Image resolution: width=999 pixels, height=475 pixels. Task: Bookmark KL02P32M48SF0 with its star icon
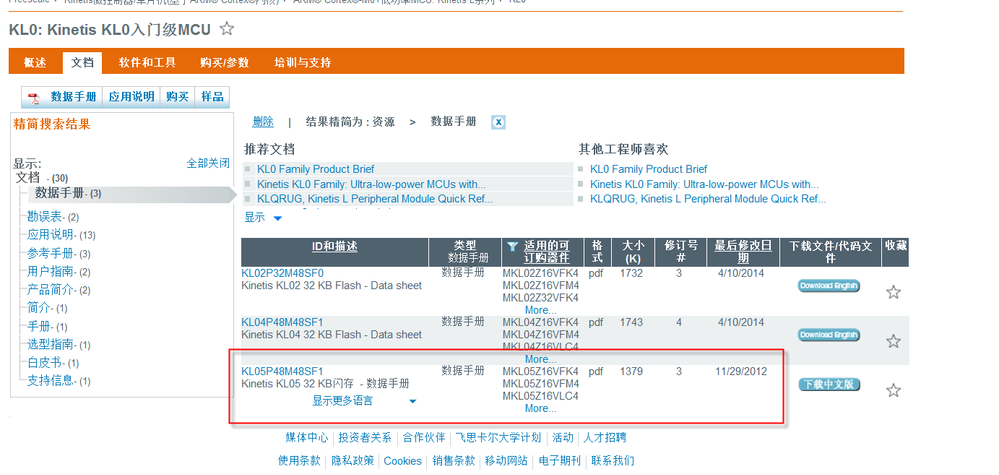(x=893, y=292)
